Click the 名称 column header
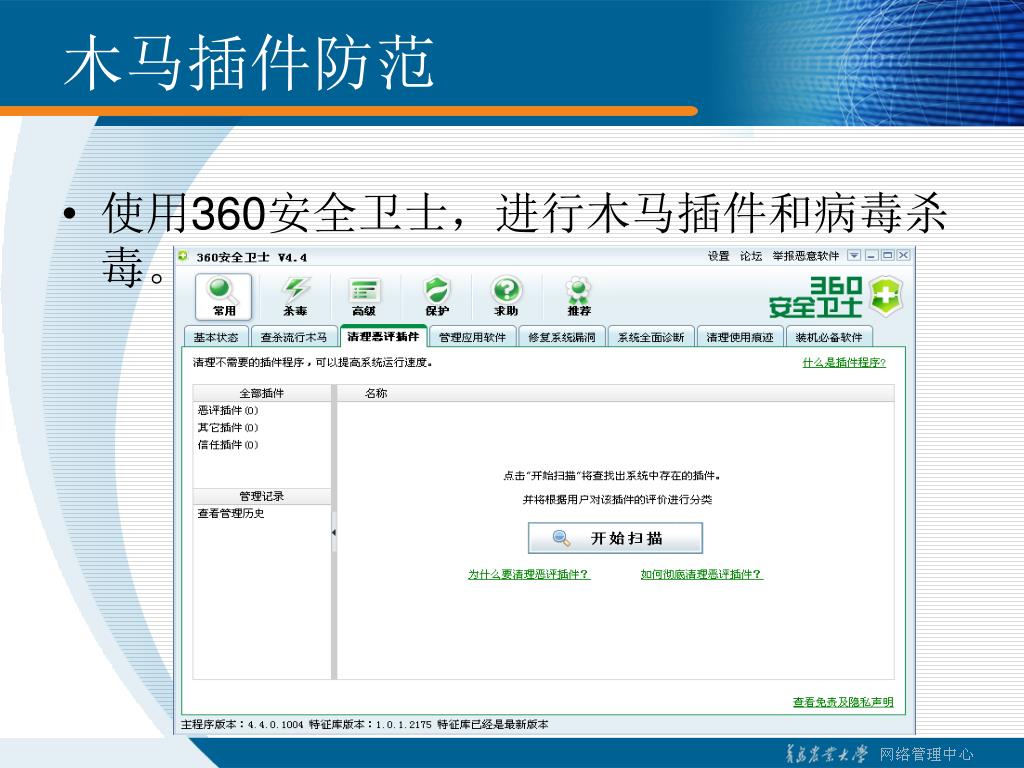Viewport: 1024px width, 768px height. tap(376, 393)
